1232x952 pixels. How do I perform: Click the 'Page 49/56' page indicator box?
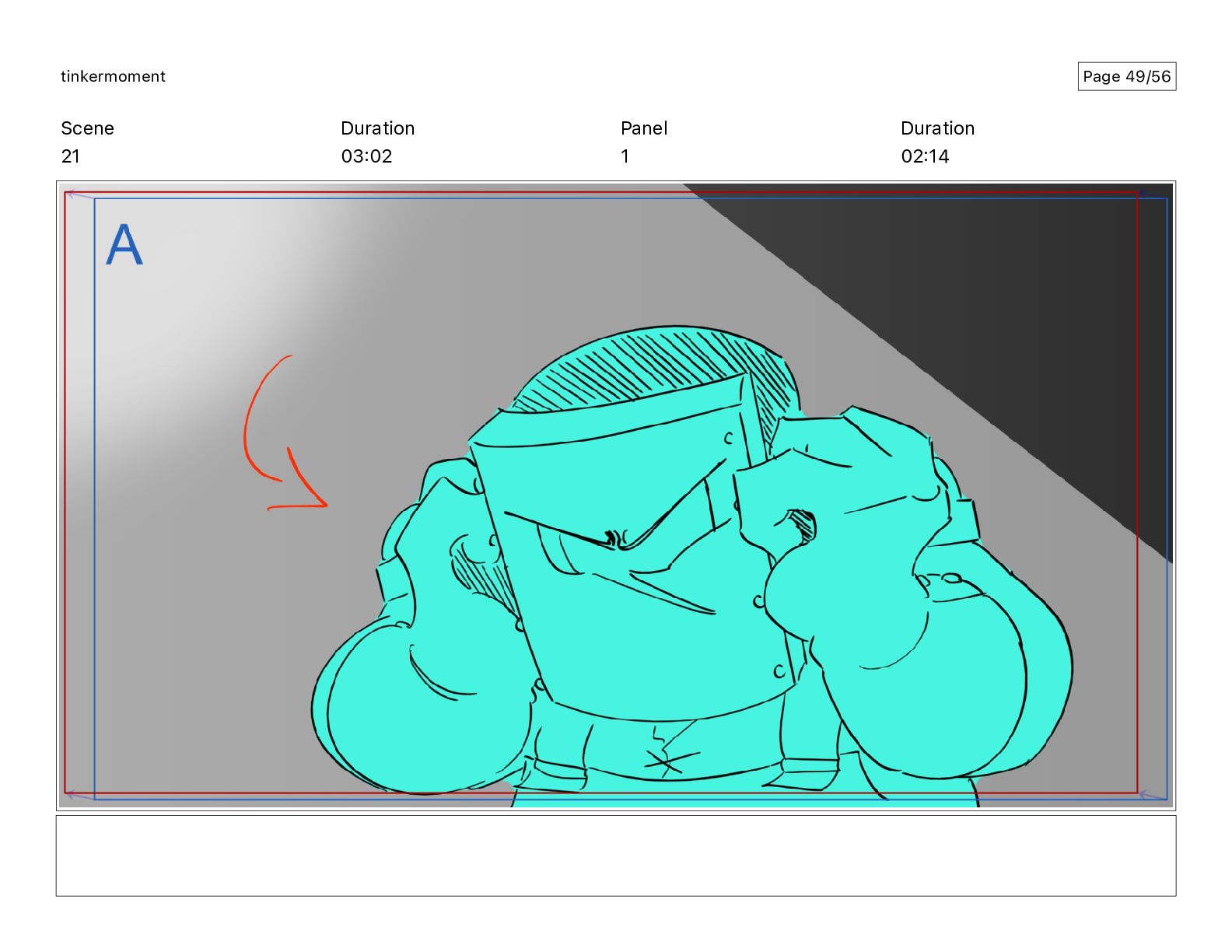tap(1126, 76)
